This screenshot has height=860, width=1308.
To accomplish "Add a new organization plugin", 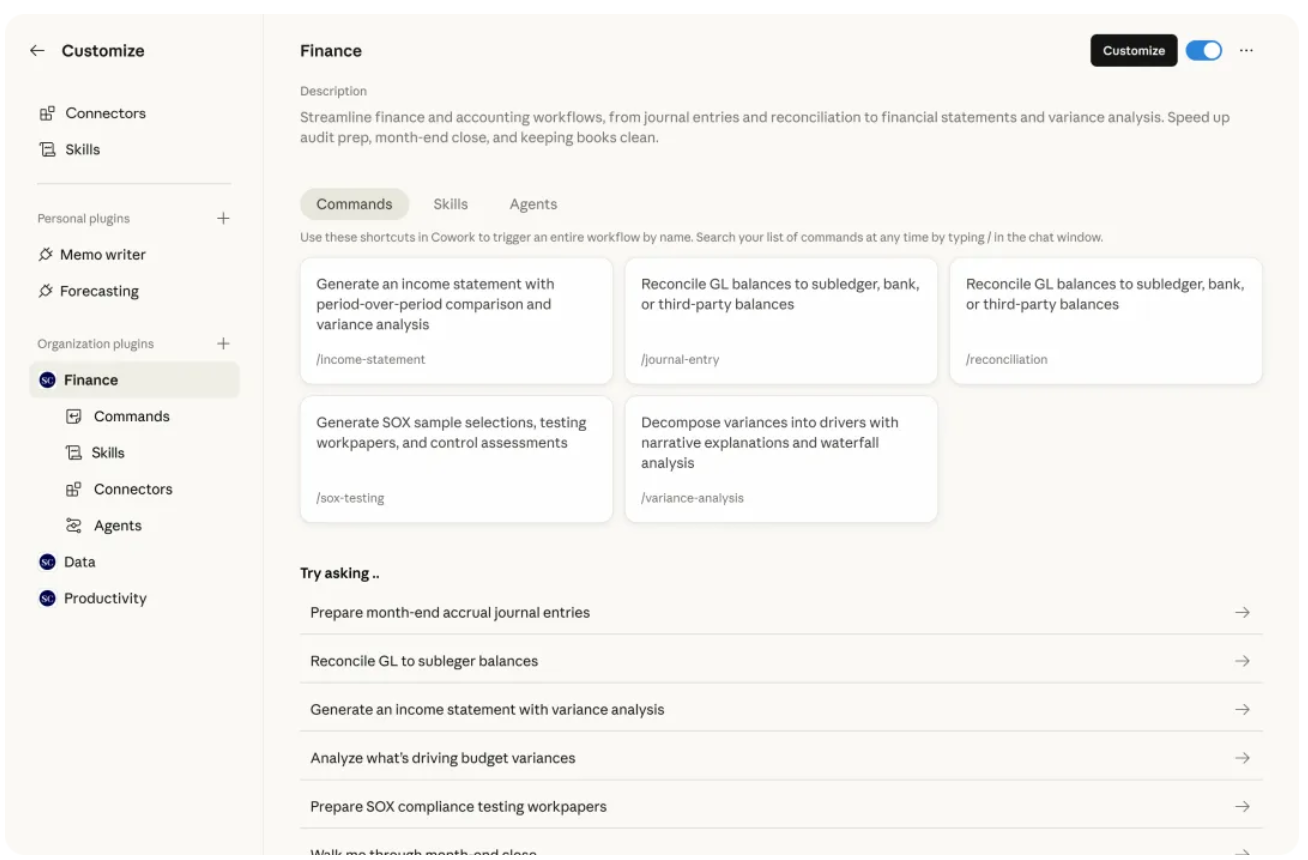I will coord(223,344).
